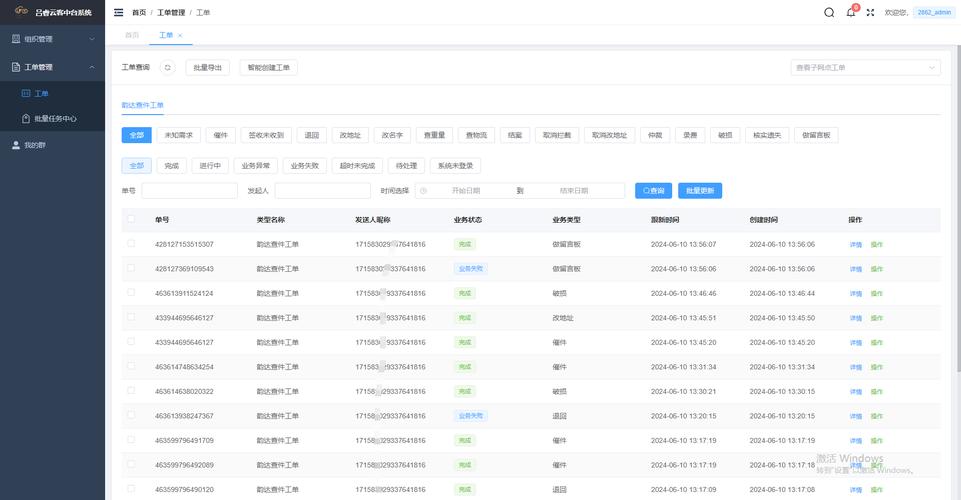Filter by type 改地址

(350, 135)
